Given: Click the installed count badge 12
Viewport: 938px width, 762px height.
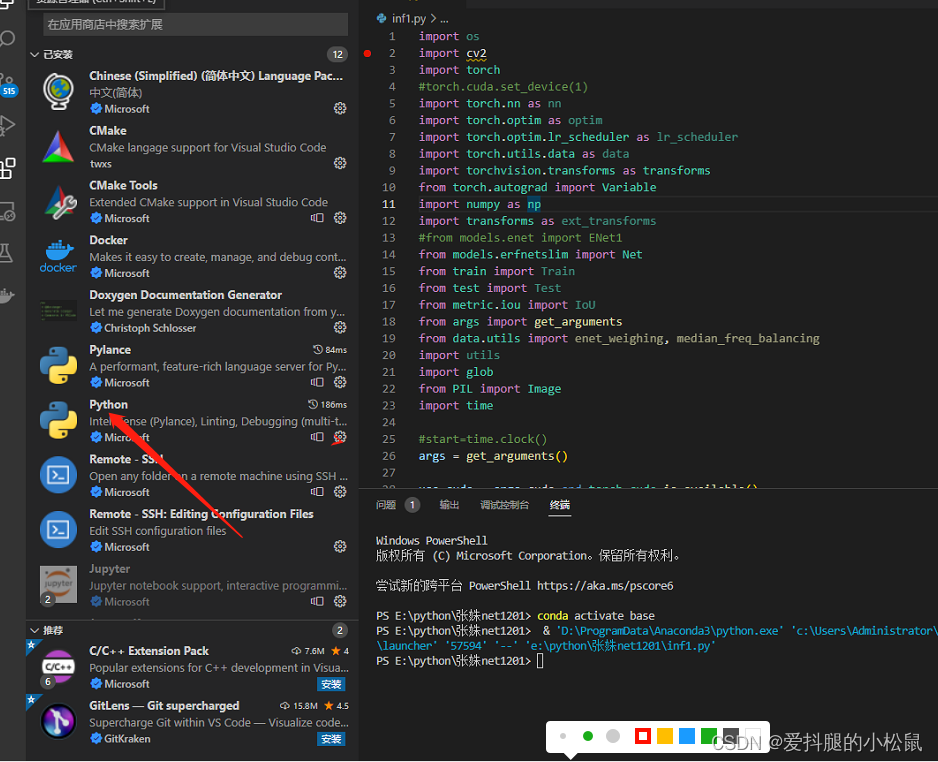Looking at the screenshot, I should pos(337,54).
